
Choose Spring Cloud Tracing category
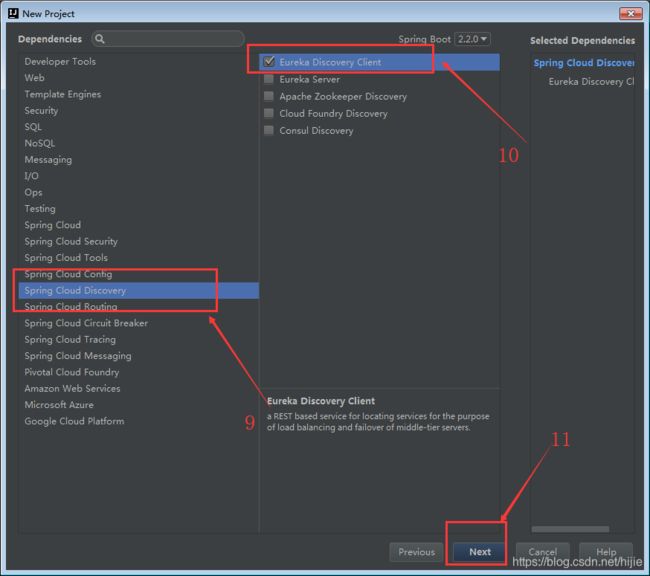click(x=138, y=339)
